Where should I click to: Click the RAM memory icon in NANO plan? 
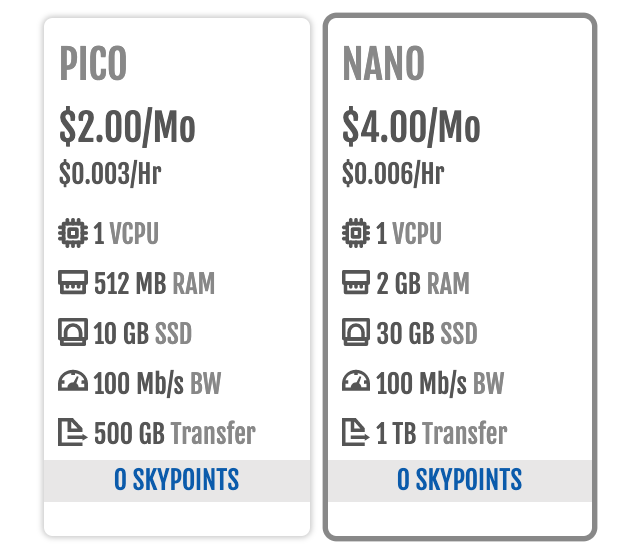tap(356, 282)
